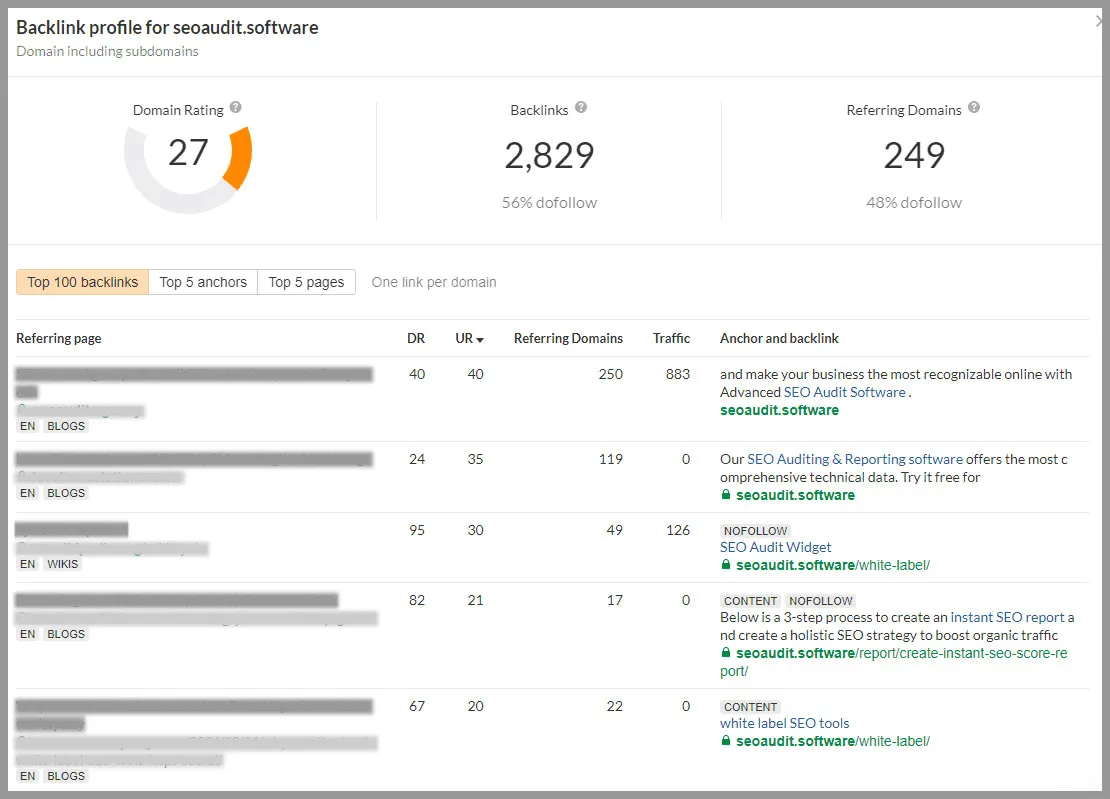Open the SEO Audit Software anchor link
The height and width of the screenshot is (799, 1110).
coord(845,392)
